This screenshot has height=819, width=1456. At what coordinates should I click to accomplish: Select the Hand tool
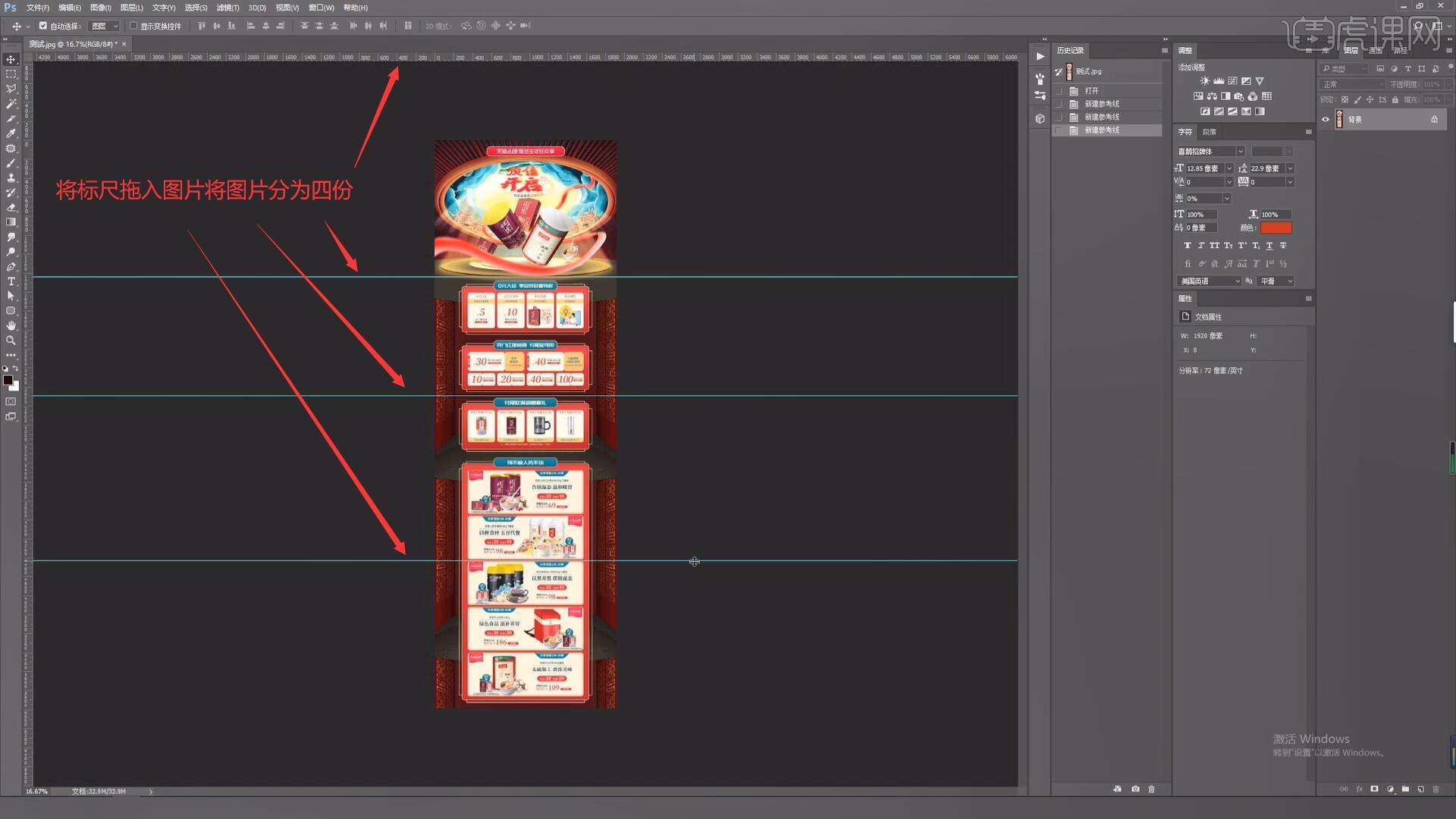[x=11, y=325]
